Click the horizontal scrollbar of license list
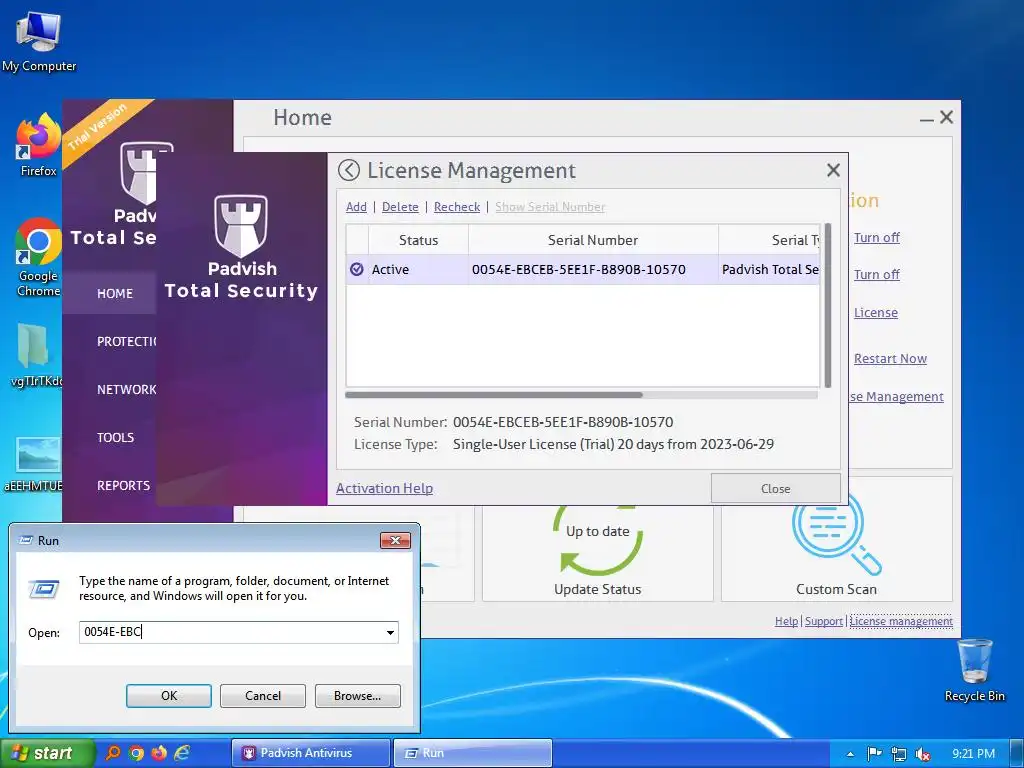This screenshot has height=768, width=1024. [494, 394]
